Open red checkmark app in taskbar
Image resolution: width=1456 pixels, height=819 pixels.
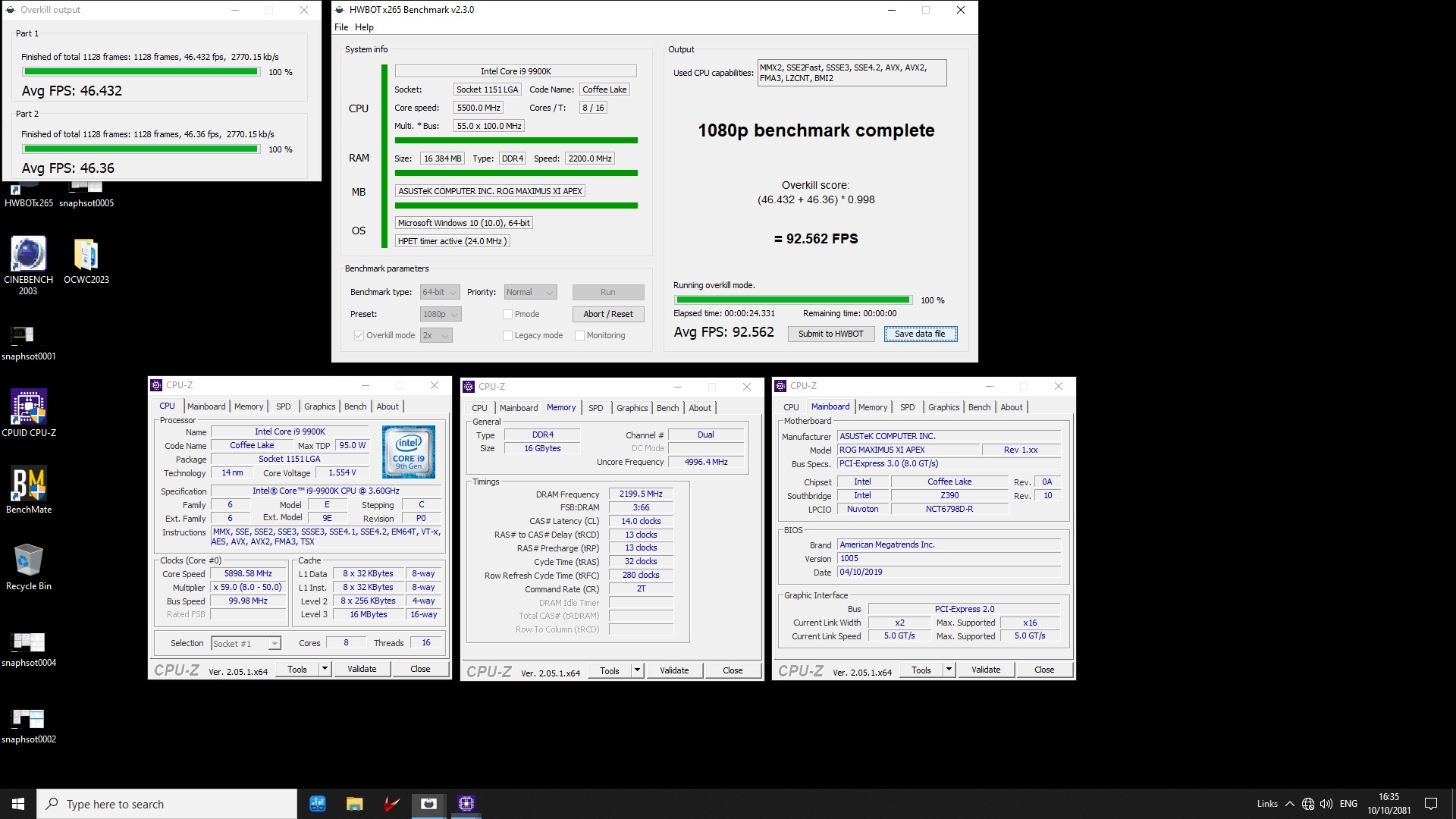391,804
